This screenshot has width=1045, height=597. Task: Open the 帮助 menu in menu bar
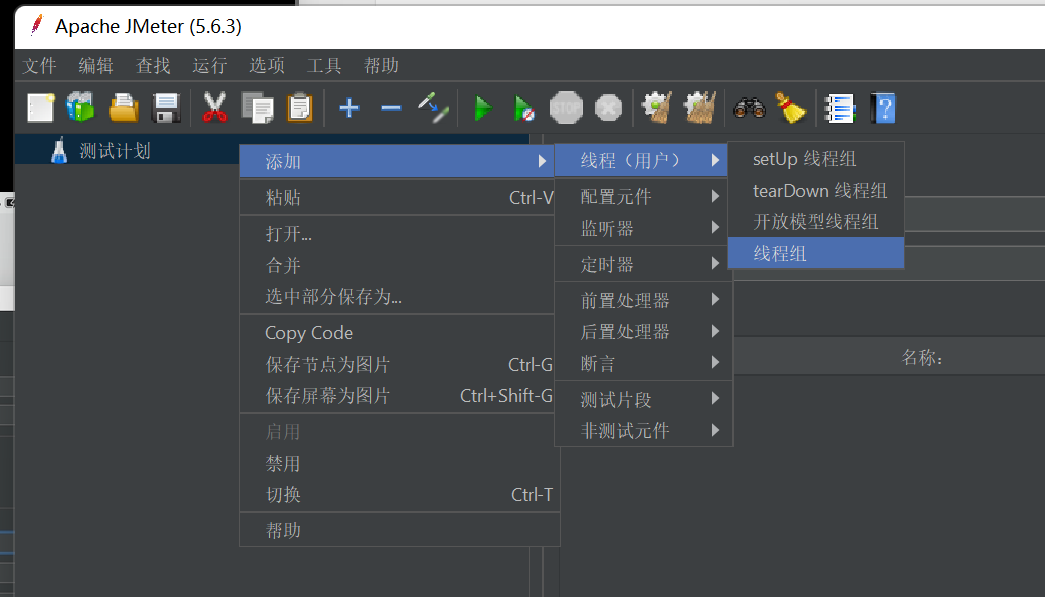[381, 65]
